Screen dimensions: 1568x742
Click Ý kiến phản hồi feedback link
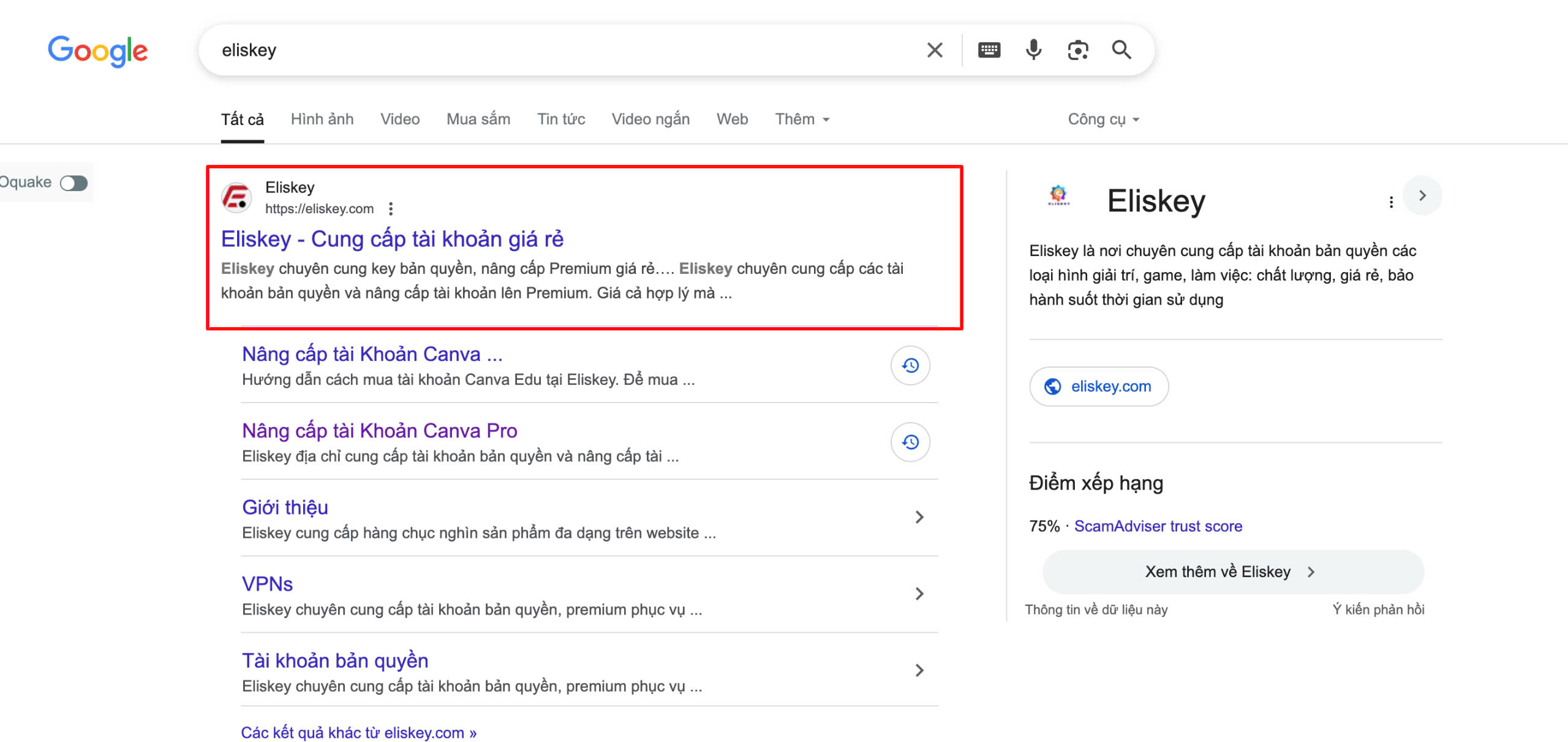(x=1378, y=610)
